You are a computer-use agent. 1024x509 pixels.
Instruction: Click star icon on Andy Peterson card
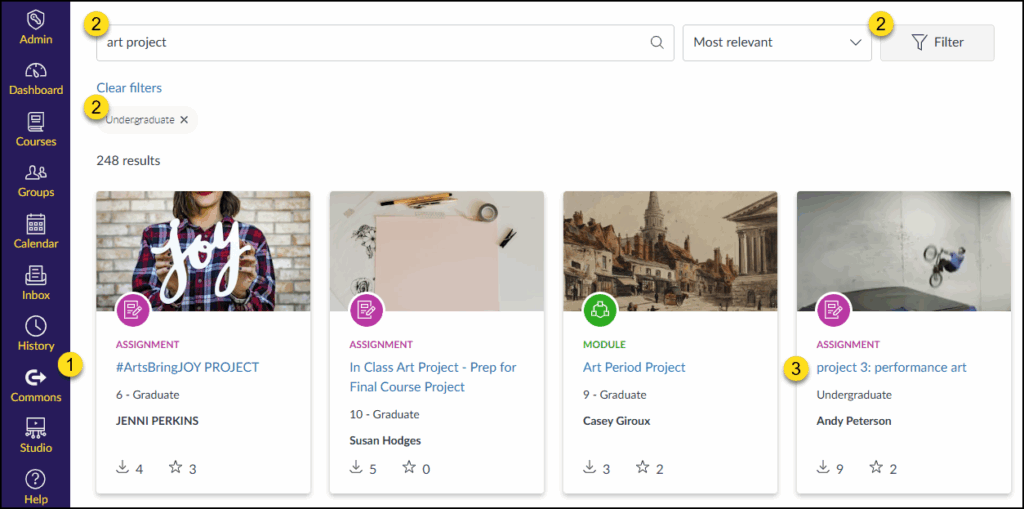(876, 467)
